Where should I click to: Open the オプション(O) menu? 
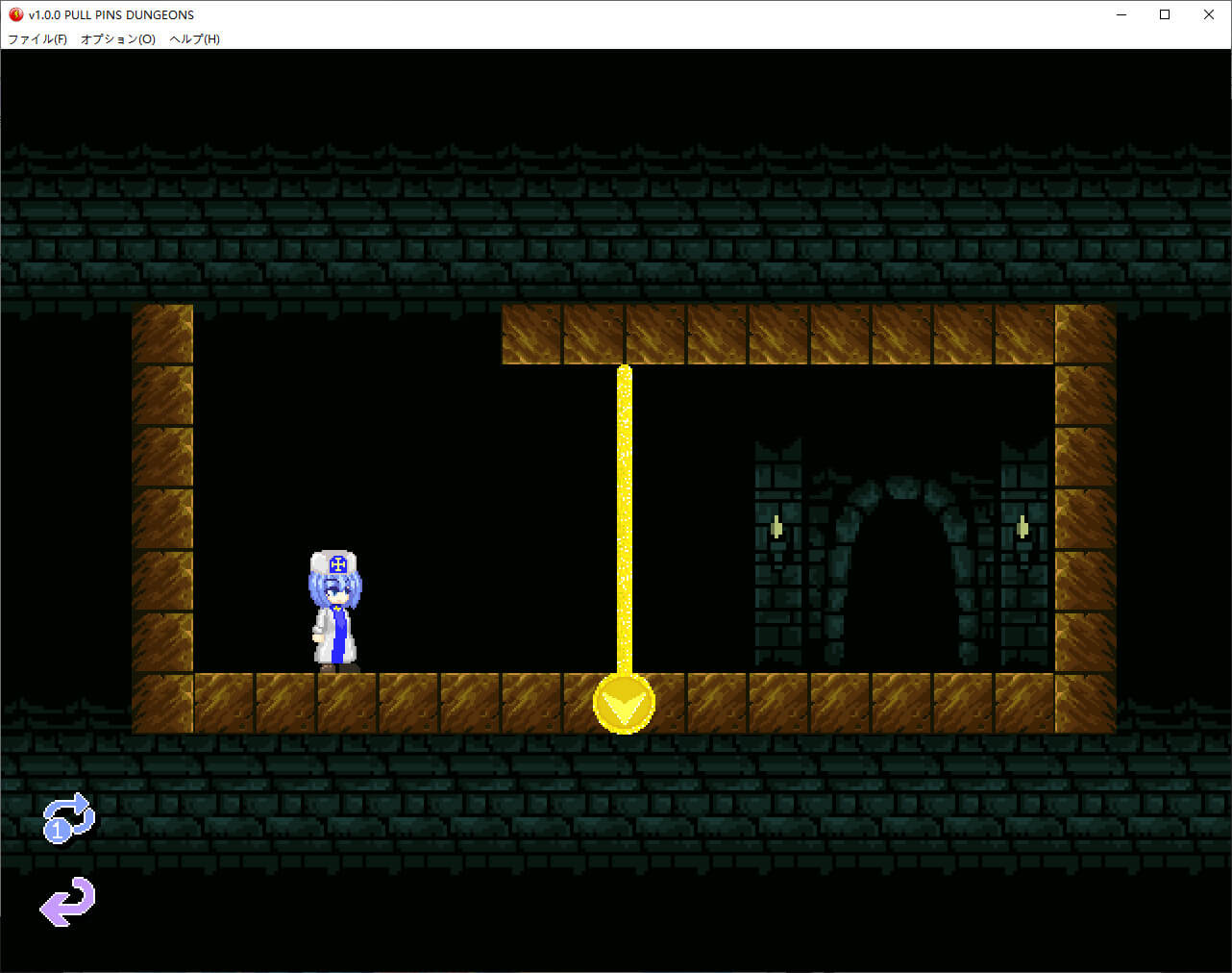point(117,39)
